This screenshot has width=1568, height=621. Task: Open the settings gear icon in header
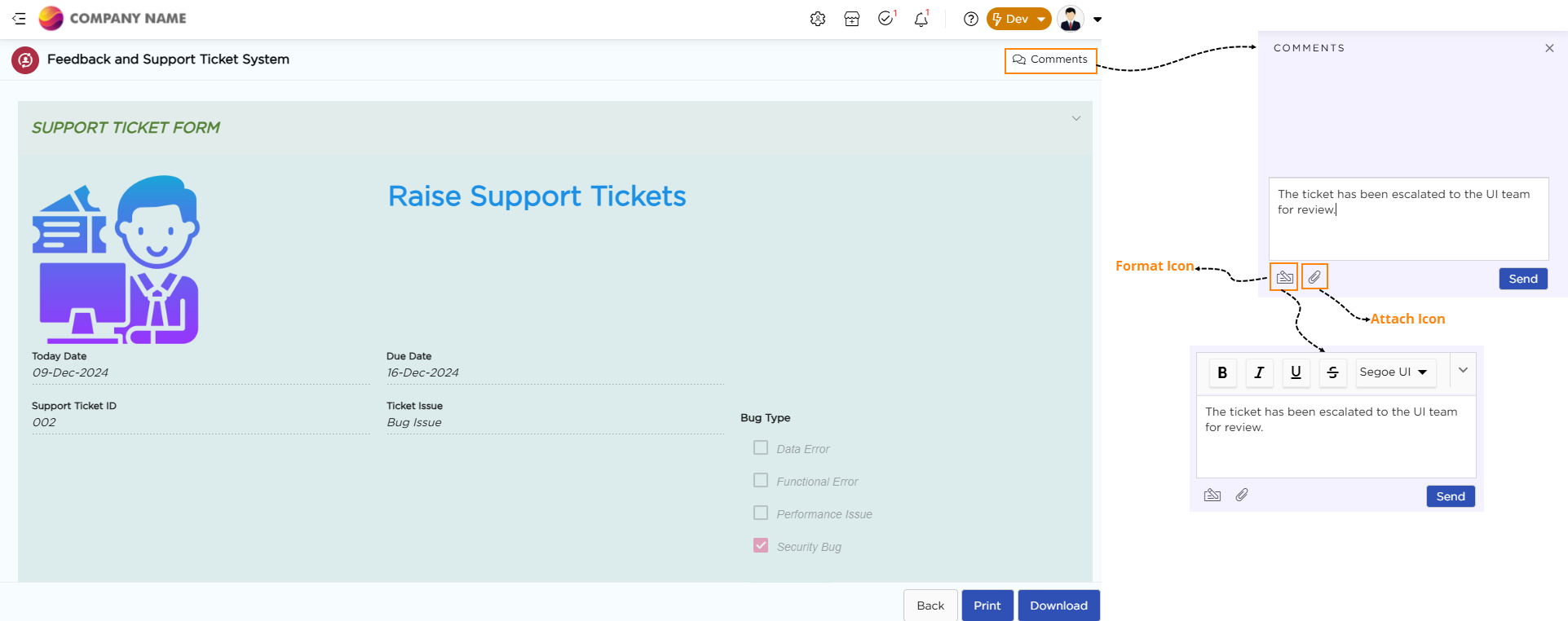click(x=817, y=19)
